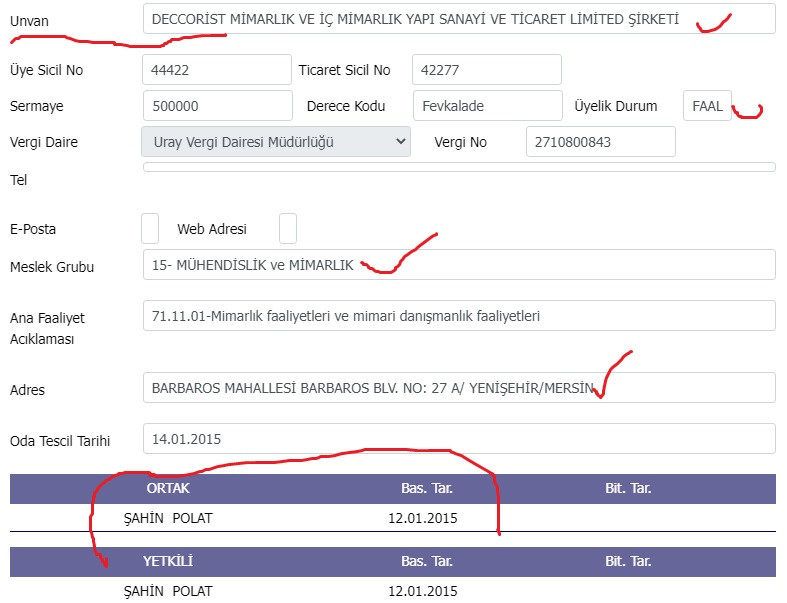Click Bas. Tar. header in YETKİLİ table
This screenshot has height=603, width=787.
pos(427,561)
